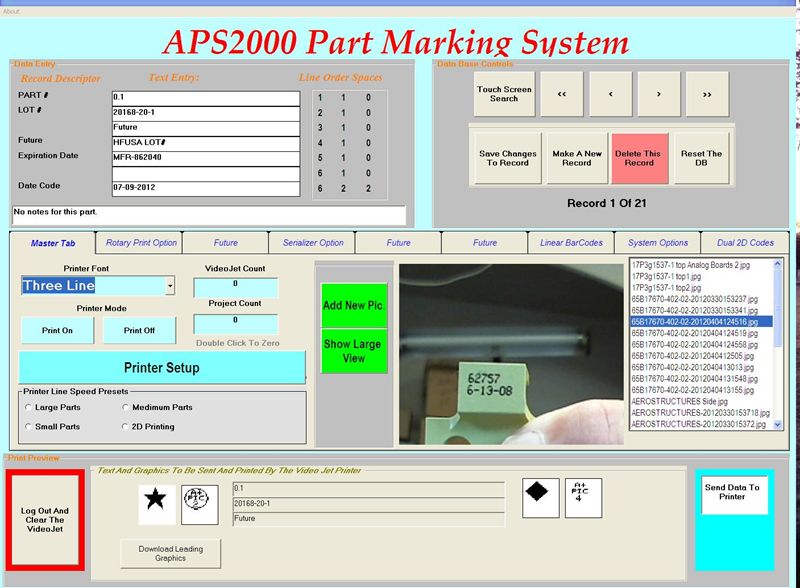Viewport: 800px width, 588px height.
Task: Go to previous record with < arrow
Action: (x=609, y=93)
